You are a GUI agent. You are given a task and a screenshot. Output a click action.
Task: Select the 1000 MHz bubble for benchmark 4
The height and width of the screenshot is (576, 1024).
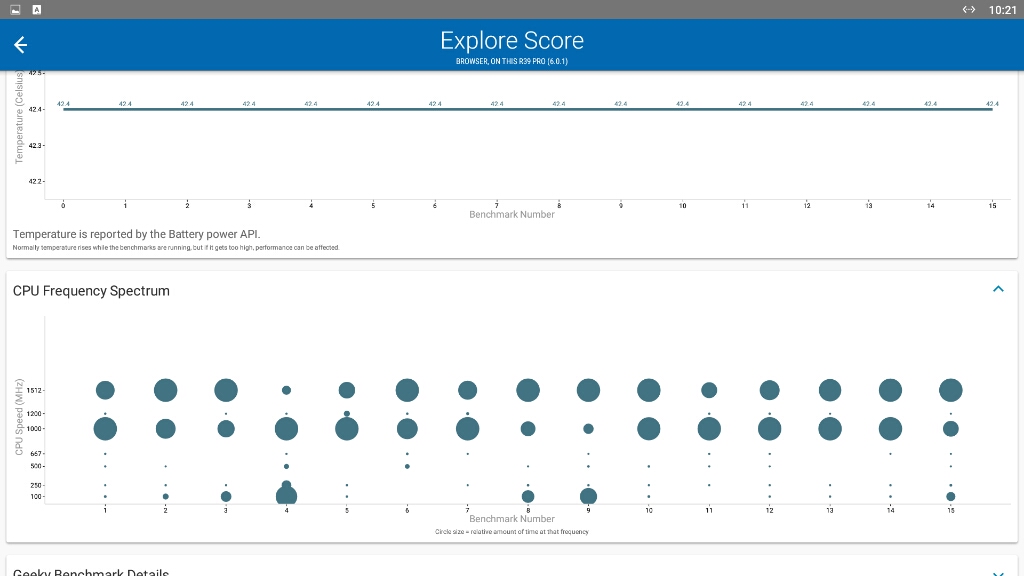click(x=286, y=429)
